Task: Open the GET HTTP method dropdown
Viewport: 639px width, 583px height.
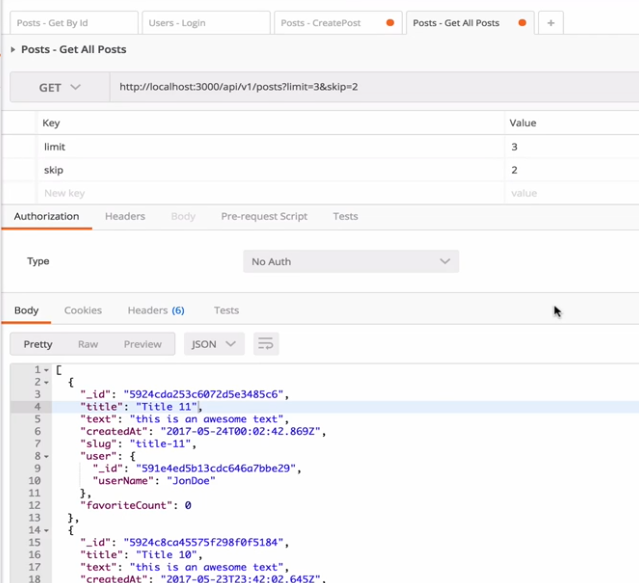Action: pos(60,88)
